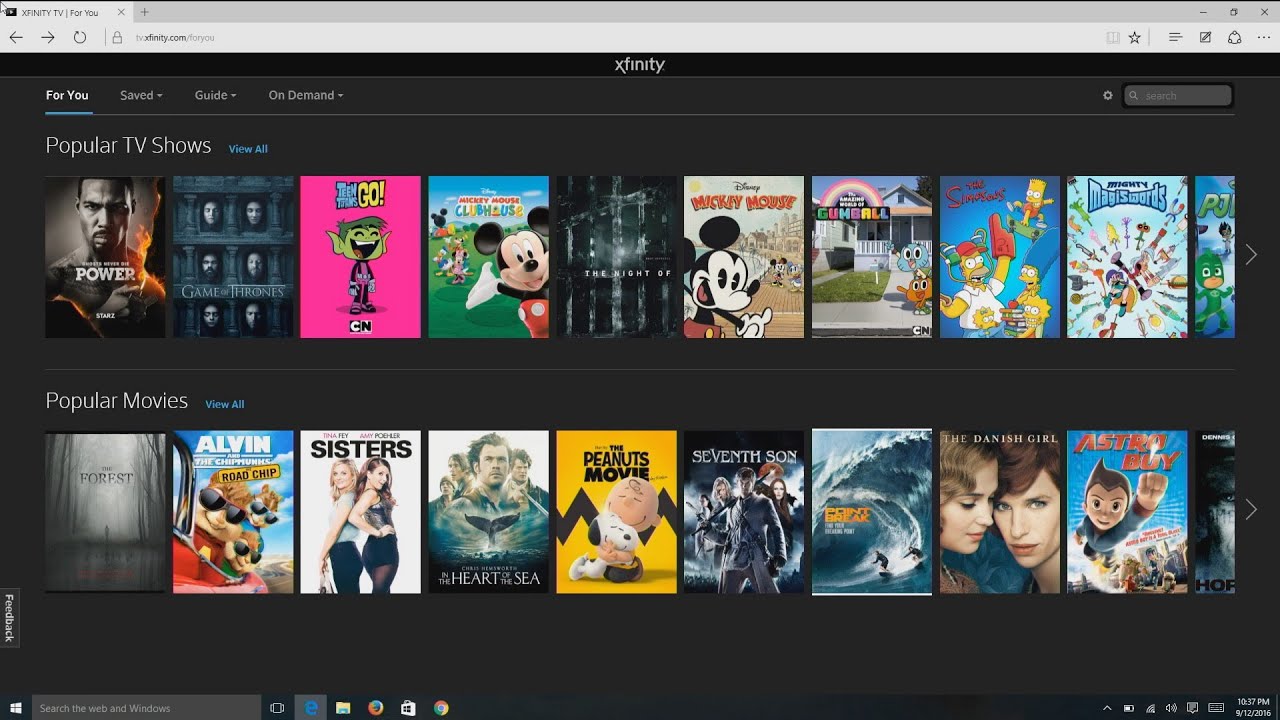The width and height of the screenshot is (1280, 720).
Task: Open a new browser tab with plus
Action: (x=145, y=12)
